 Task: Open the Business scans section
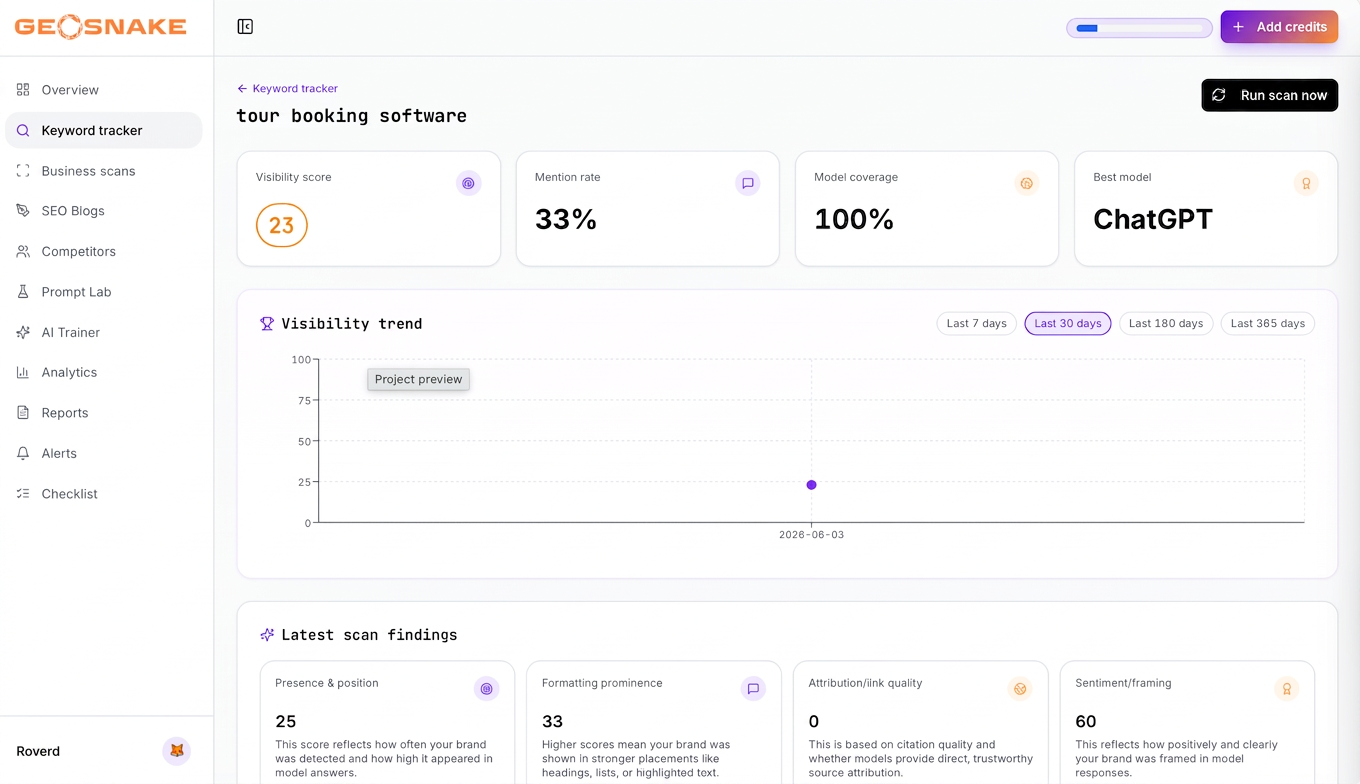point(104,171)
